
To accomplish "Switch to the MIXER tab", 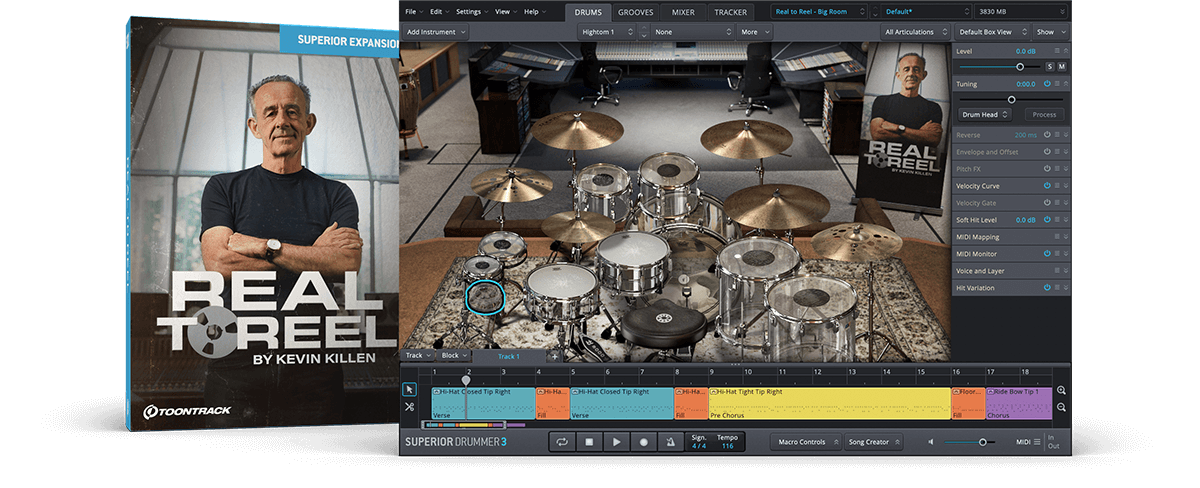I will coord(683,12).
